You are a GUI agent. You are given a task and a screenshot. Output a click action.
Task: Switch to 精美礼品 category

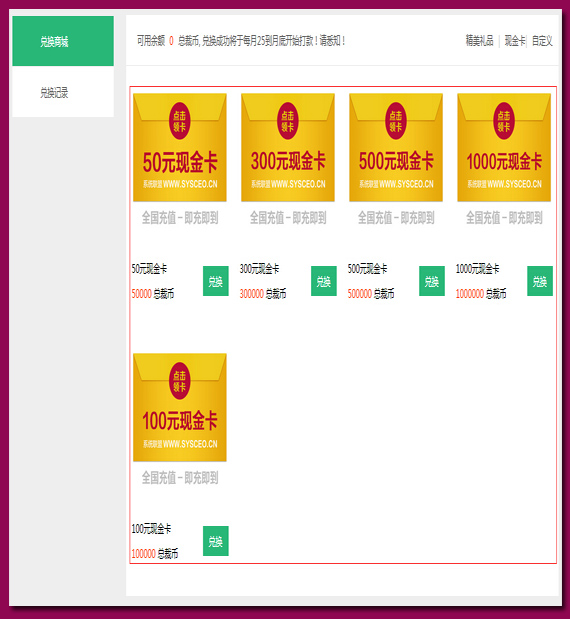click(x=479, y=41)
